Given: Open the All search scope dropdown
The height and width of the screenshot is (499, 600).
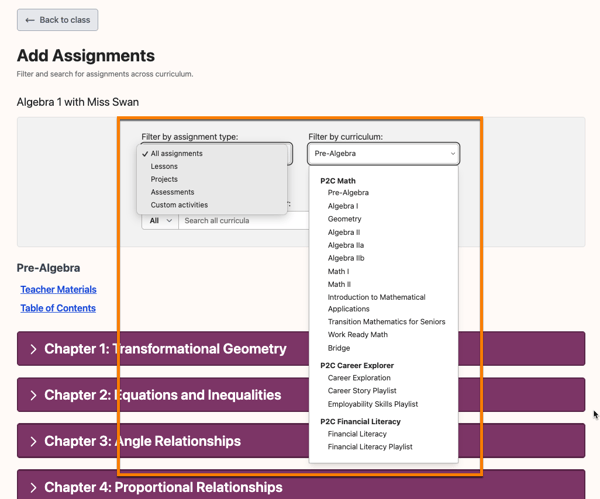Looking at the screenshot, I should point(160,220).
